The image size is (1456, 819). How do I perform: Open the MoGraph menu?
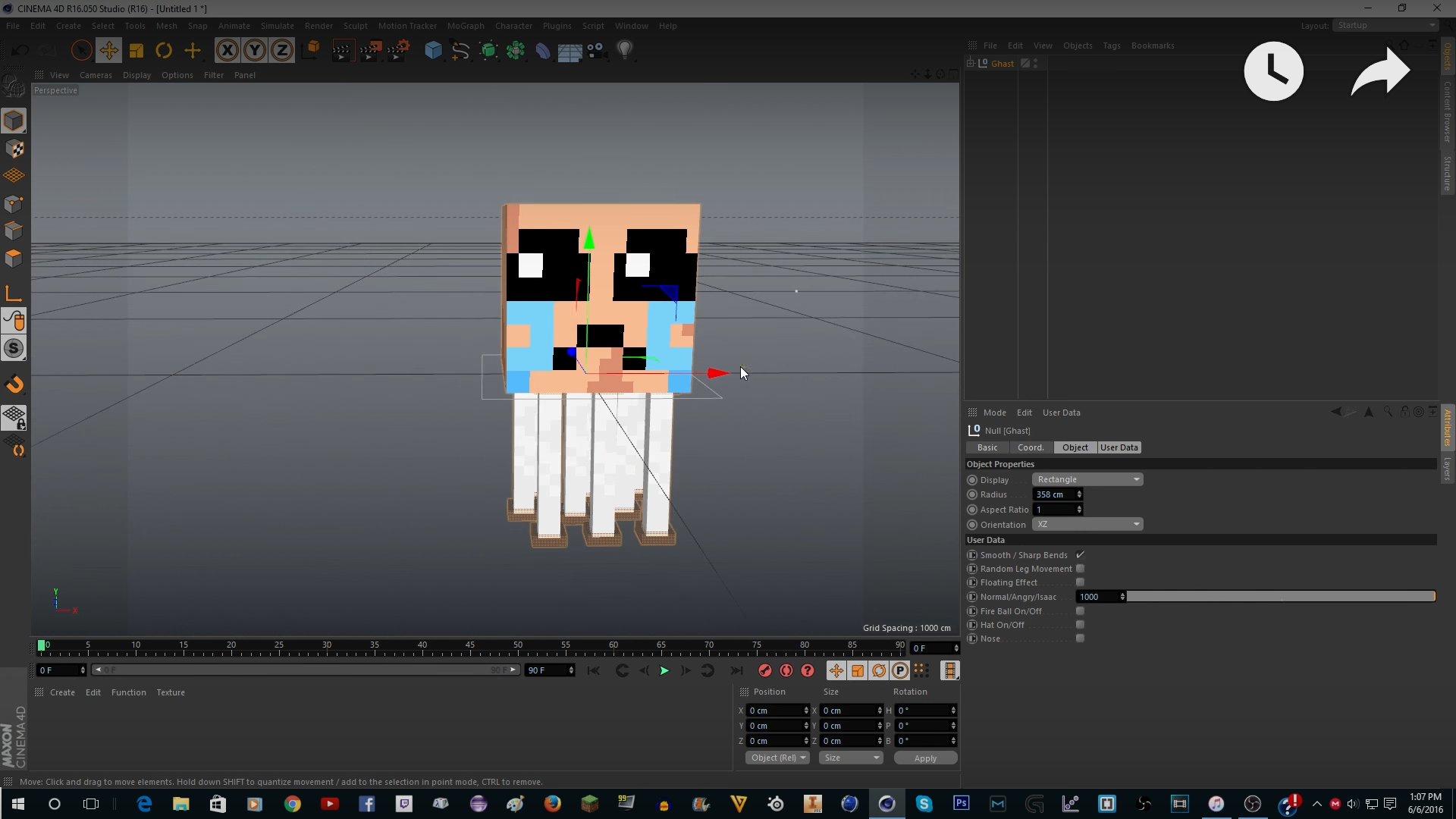(466, 26)
